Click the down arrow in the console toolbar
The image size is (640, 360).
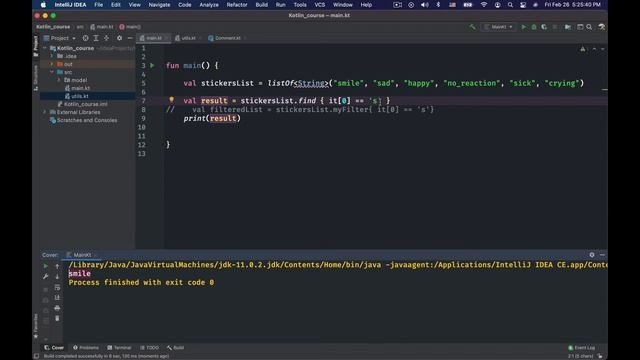[x=57, y=277]
